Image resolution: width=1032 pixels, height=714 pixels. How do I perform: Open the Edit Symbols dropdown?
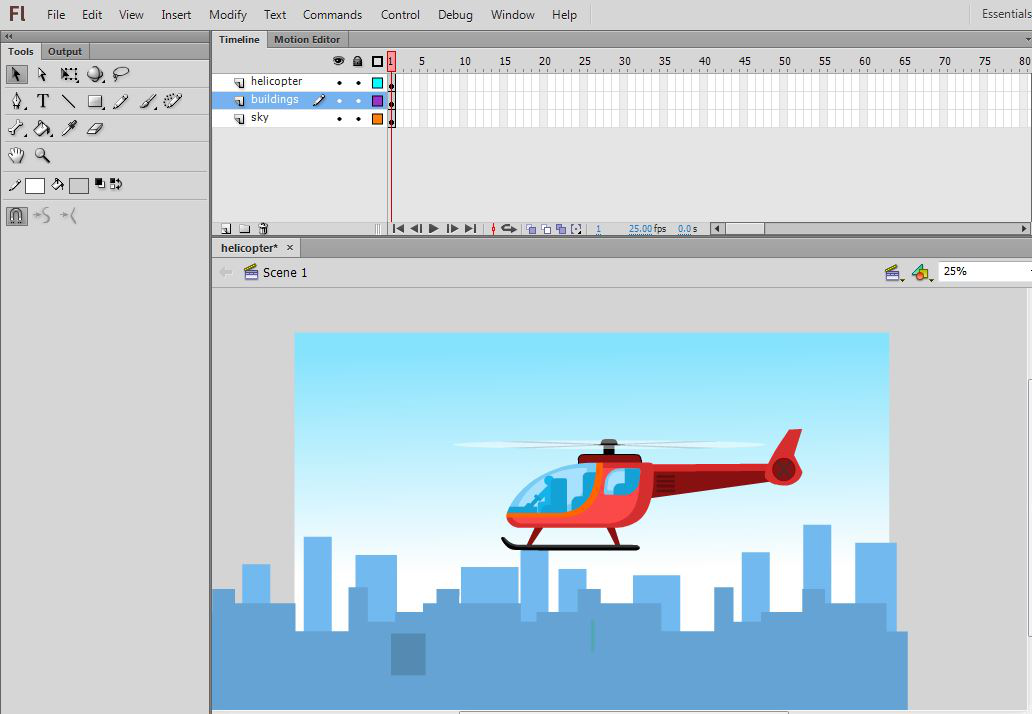point(922,272)
